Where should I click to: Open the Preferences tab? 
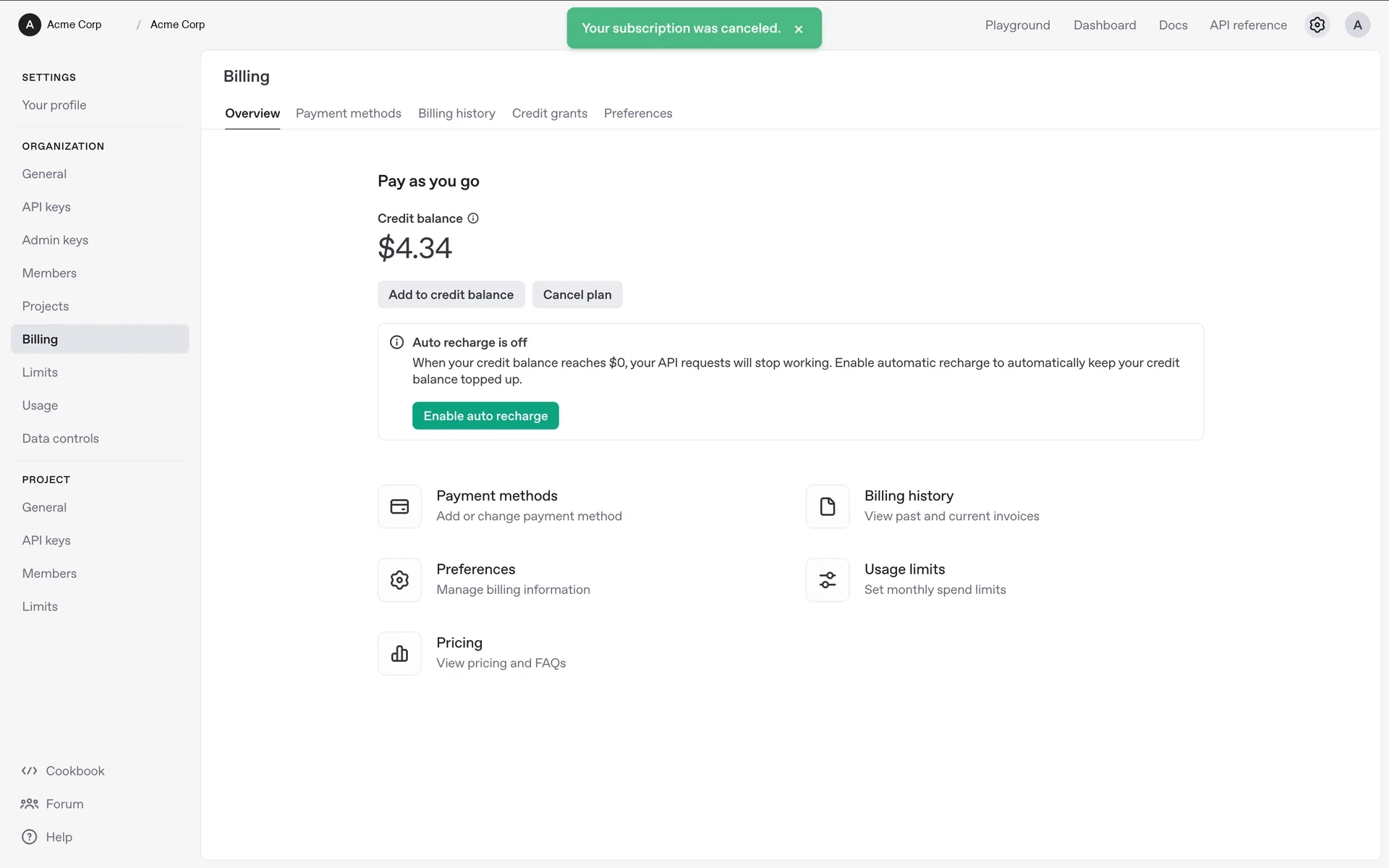638,114
